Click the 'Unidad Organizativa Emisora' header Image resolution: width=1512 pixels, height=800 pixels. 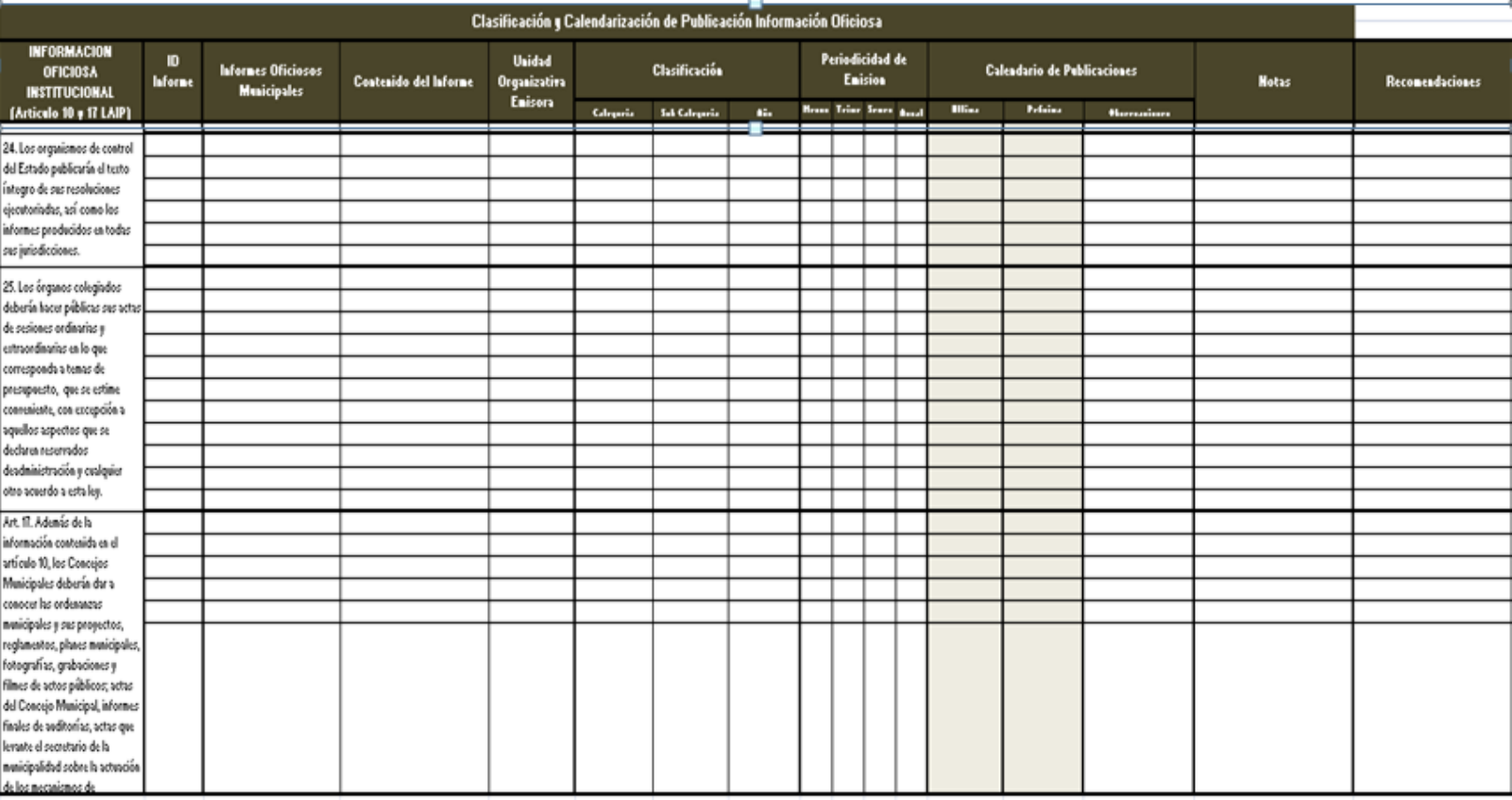(532, 81)
